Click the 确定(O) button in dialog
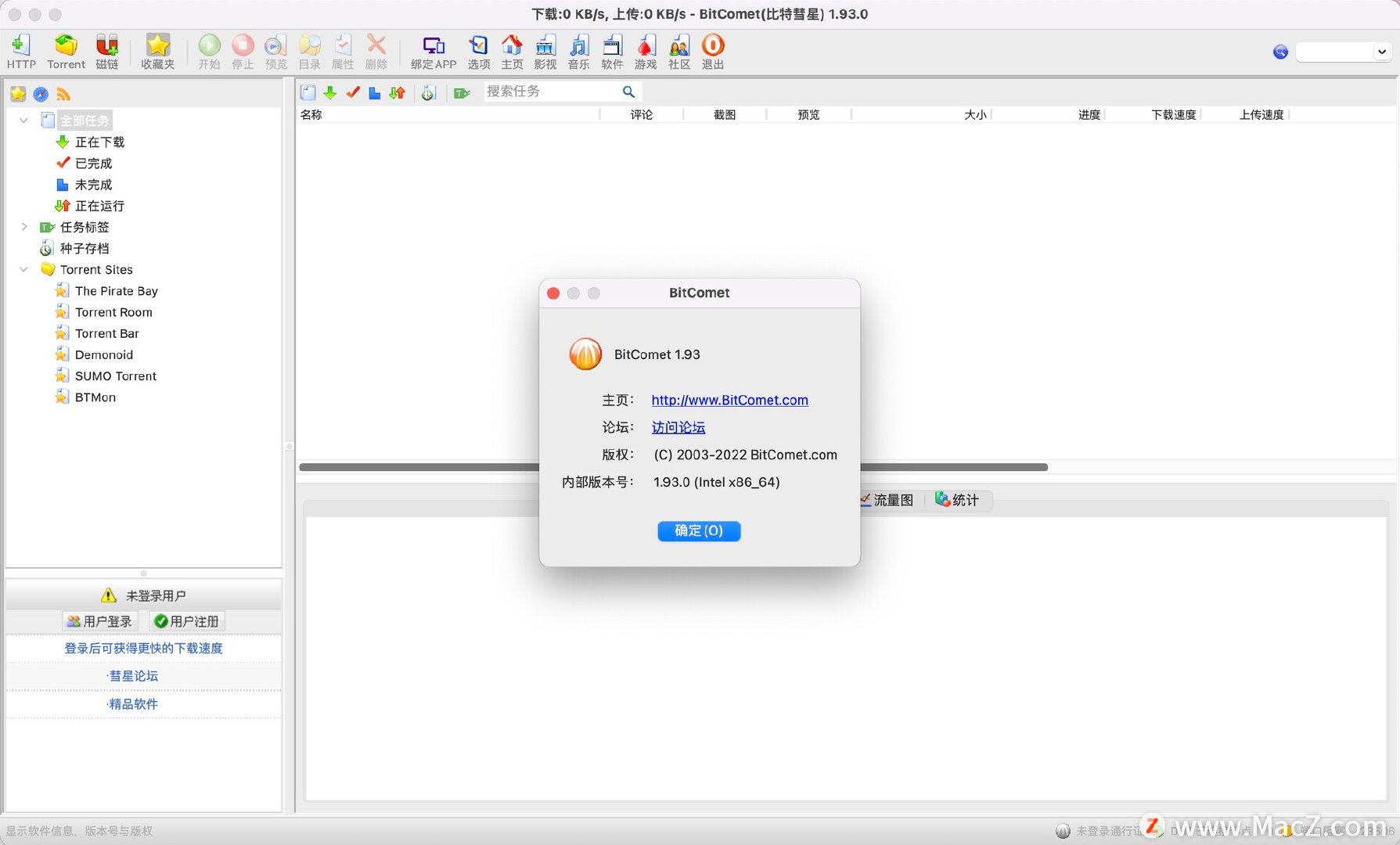The width and height of the screenshot is (1400, 845). 699,530
